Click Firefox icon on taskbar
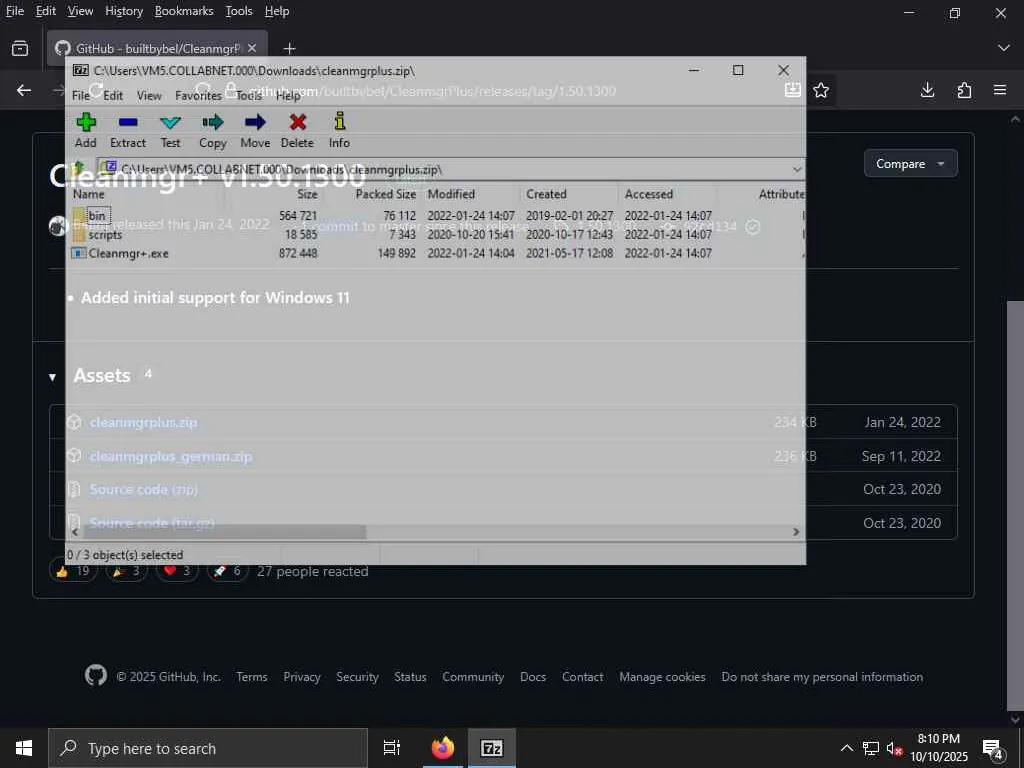The width and height of the screenshot is (1024, 768). tap(443, 748)
